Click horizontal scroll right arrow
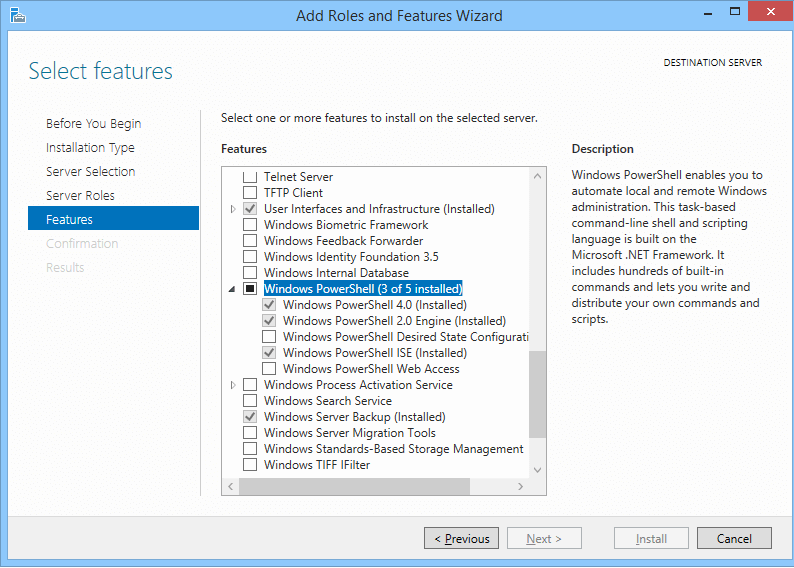The width and height of the screenshot is (794, 568). tap(521, 486)
